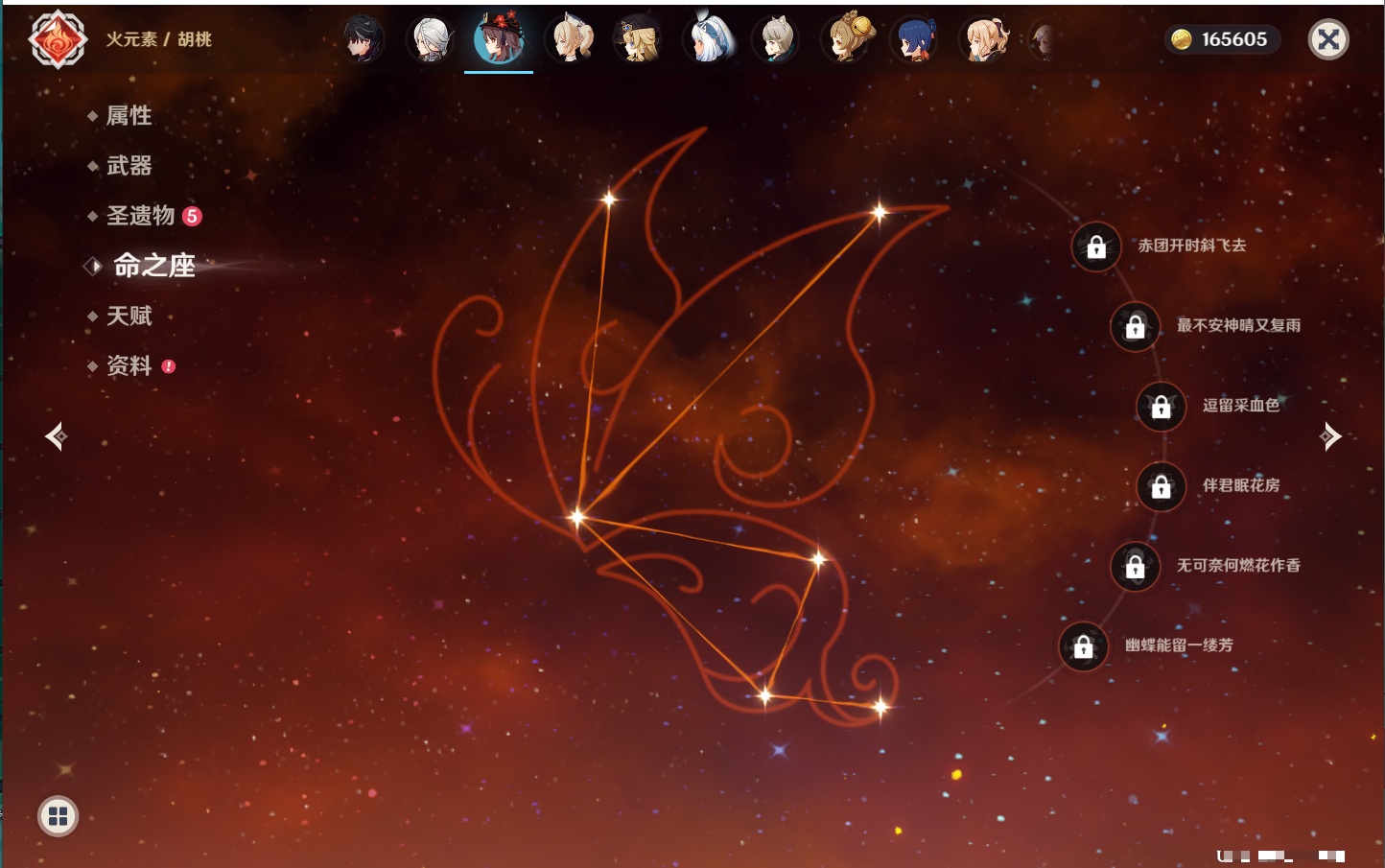Image resolution: width=1385 pixels, height=868 pixels.
Task: Close the character screen with the X button
Action: click(x=1328, y=39)
